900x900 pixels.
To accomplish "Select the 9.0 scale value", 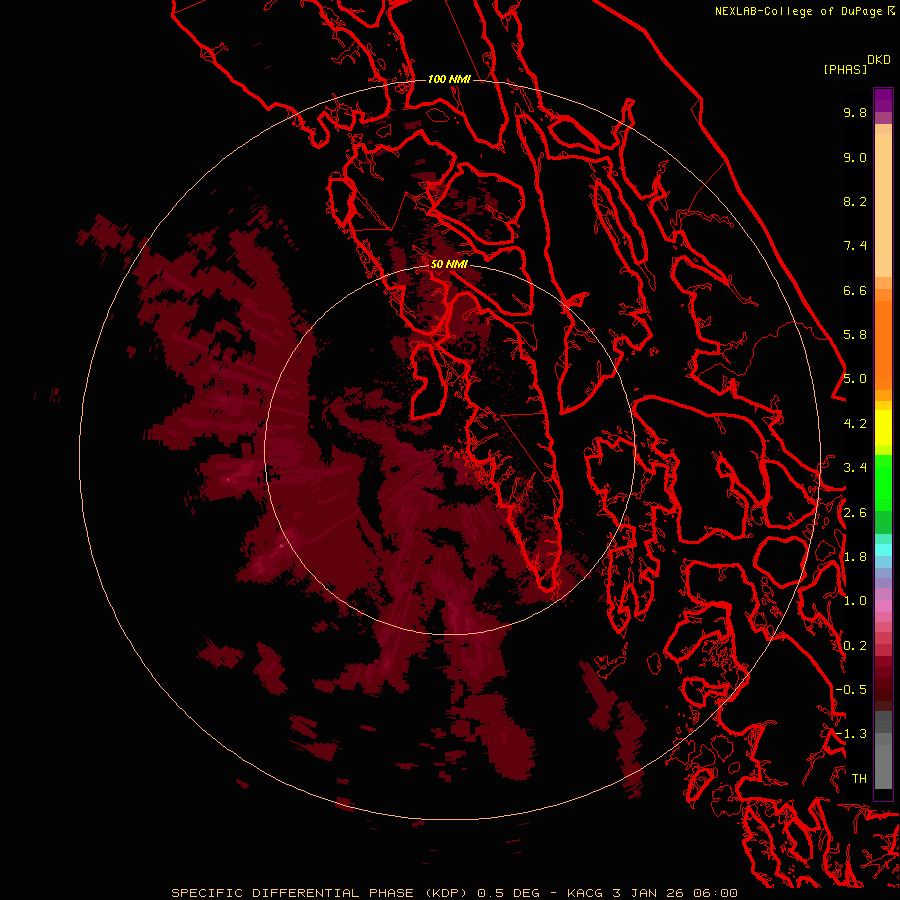I will coord(855,157).
